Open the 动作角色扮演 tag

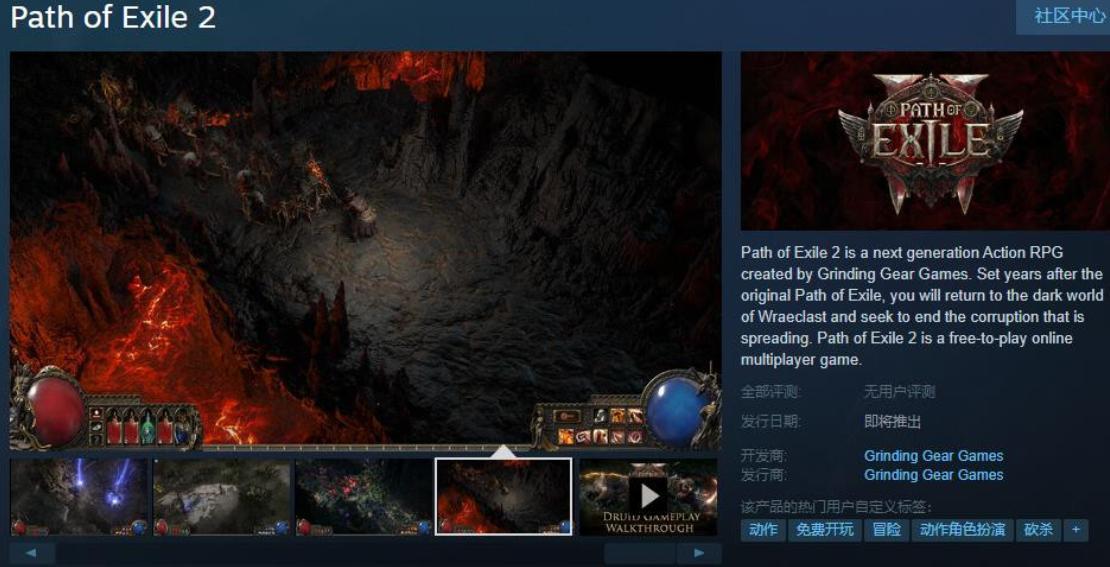pos(962,530)
